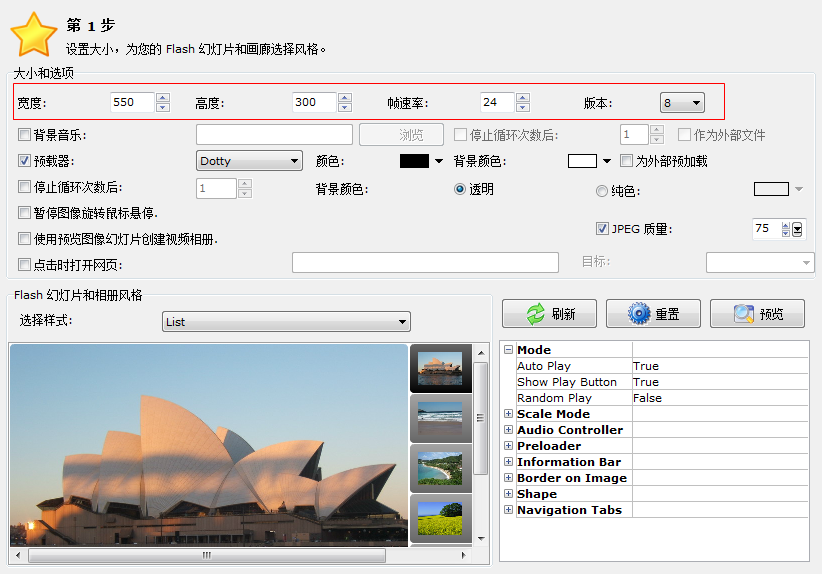This screenshot has height=574, width=822.
Task: Click the 纯色 color swatch
Action: (771, 189)
